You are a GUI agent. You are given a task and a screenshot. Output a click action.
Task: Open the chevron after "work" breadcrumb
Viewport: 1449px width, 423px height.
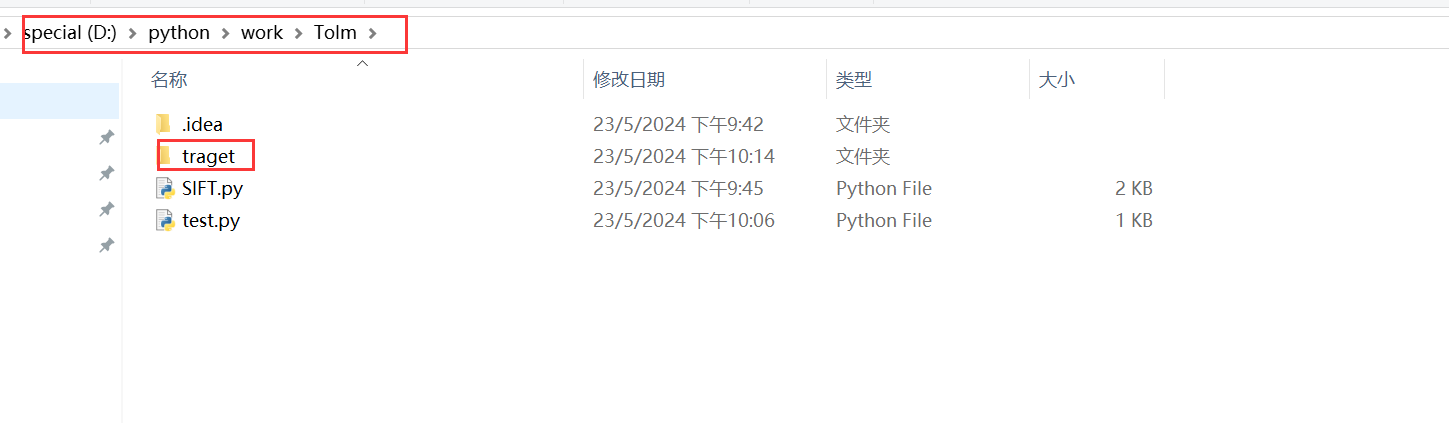(298, 33)
